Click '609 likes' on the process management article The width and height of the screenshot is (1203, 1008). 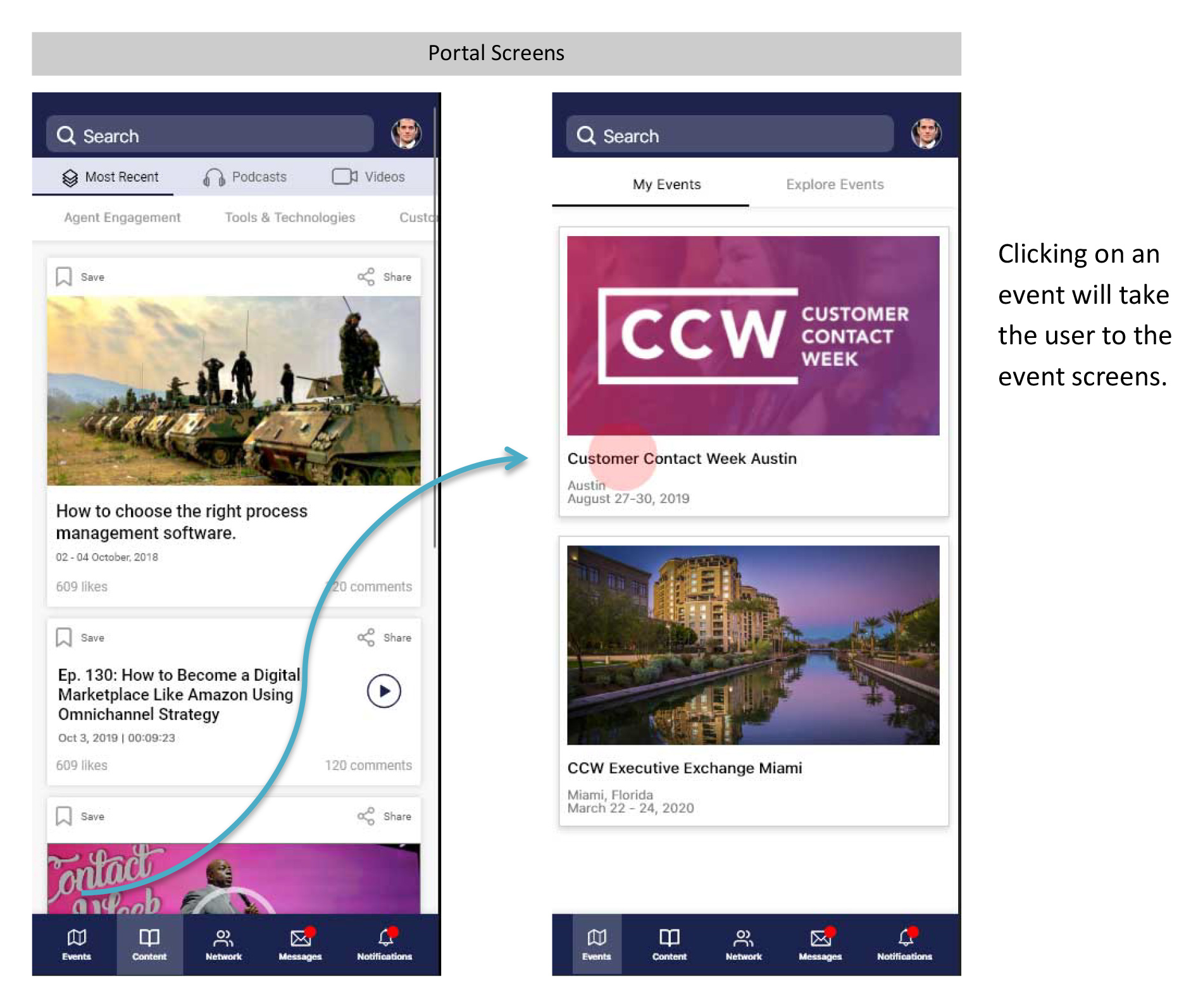(x=82, y=587)
